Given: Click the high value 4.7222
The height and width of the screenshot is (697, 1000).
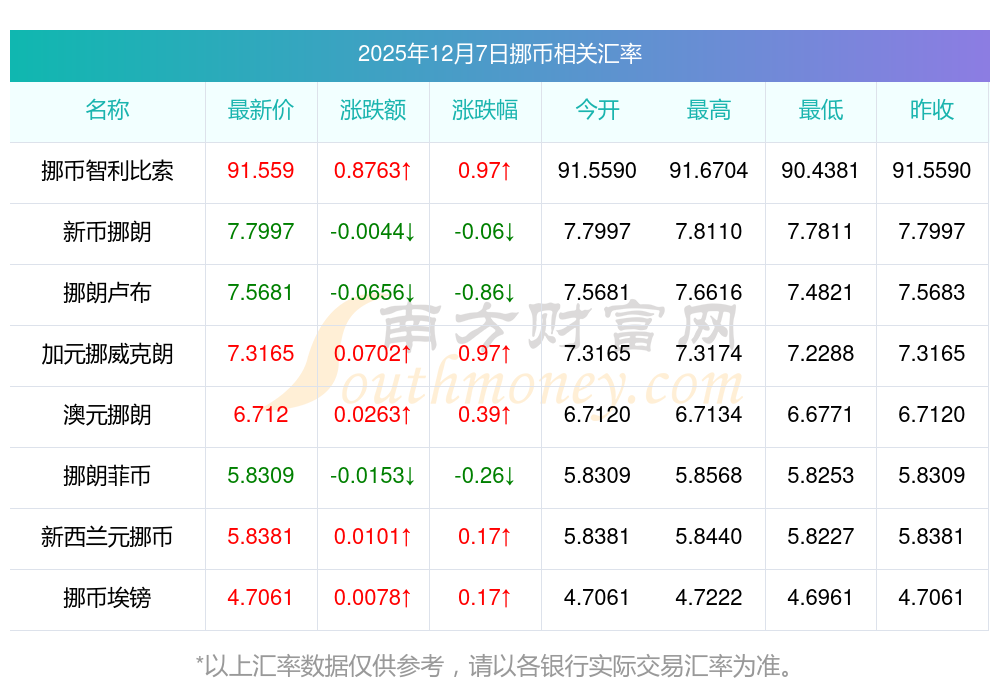Looking at the screenshot, I should pyautogui.click(x=709, y=598).
